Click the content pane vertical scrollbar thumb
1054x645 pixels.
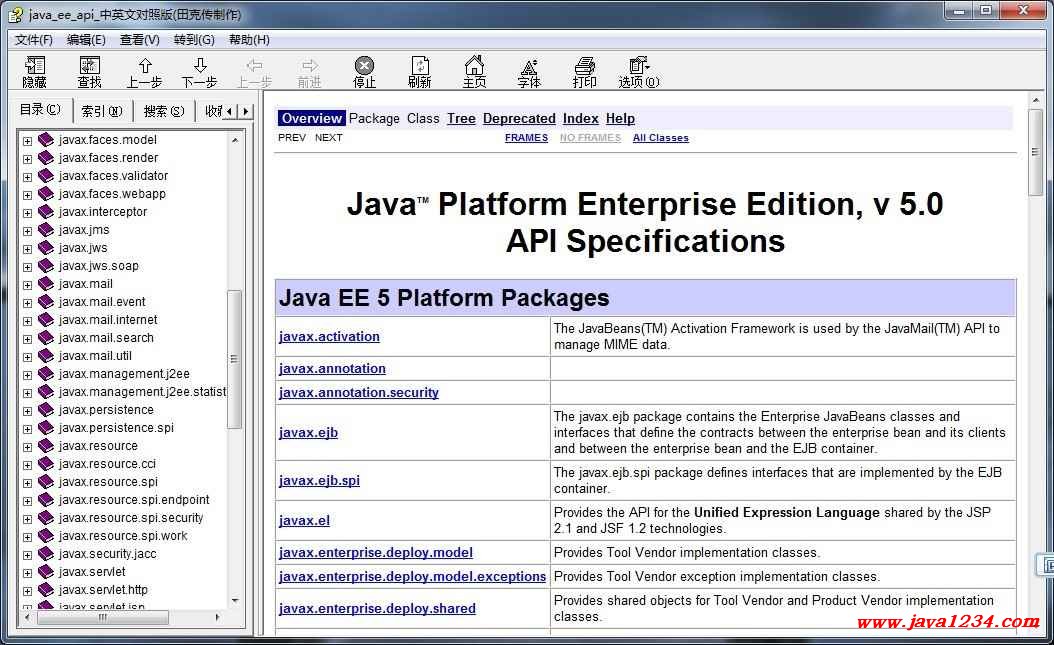[1035, 153]
